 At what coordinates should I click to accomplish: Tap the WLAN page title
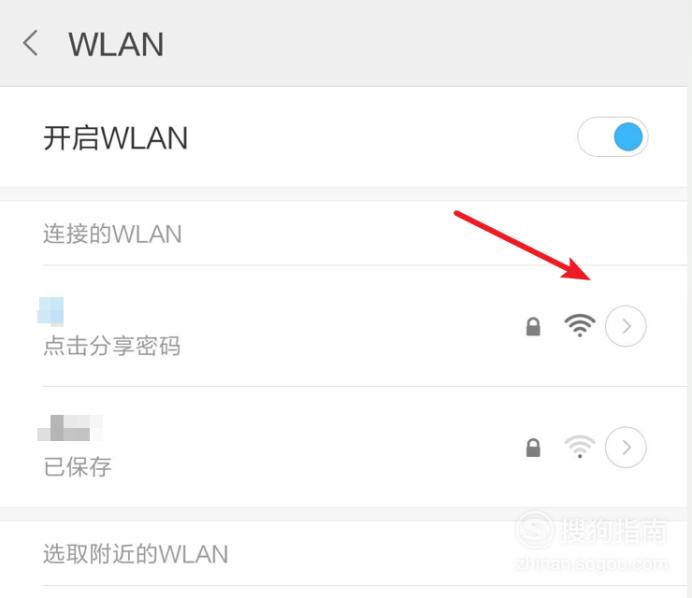coord(116,45)
